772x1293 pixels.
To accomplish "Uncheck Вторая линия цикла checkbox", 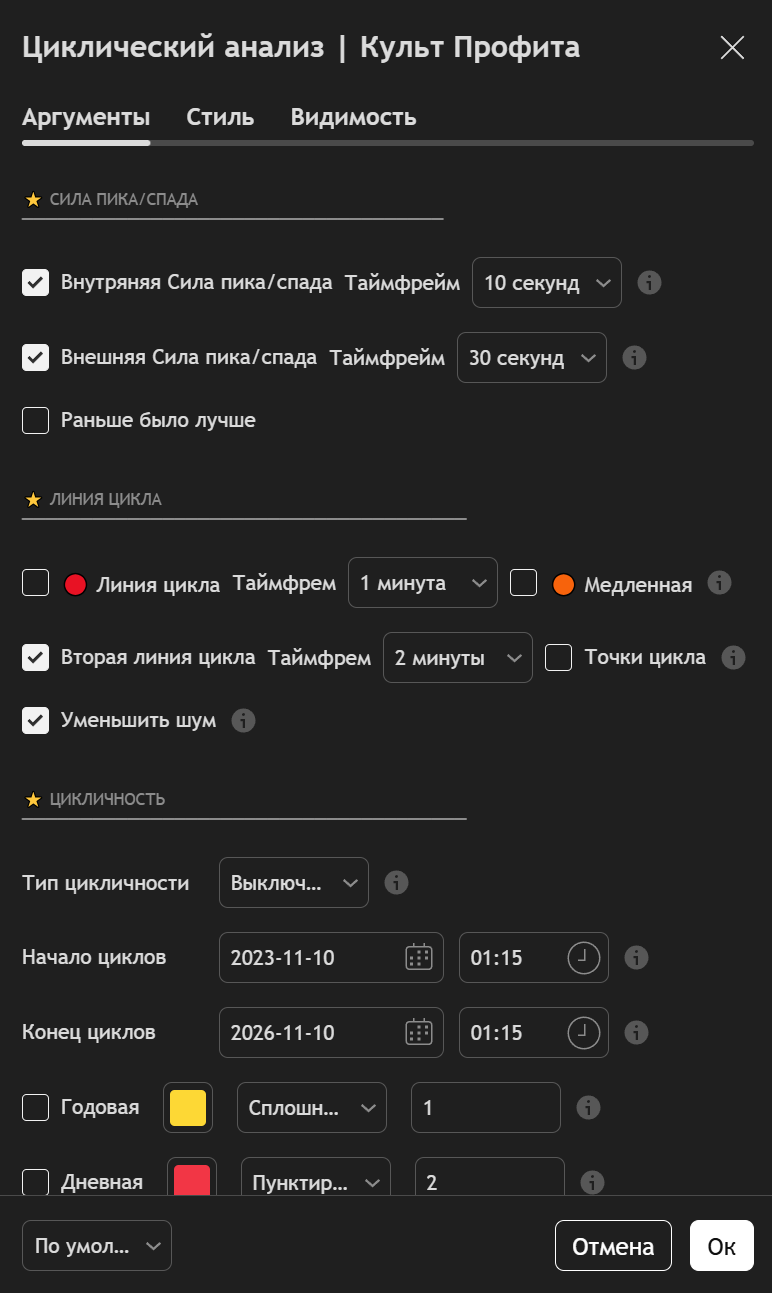I will pyautogui.click(x=36, y=657).
